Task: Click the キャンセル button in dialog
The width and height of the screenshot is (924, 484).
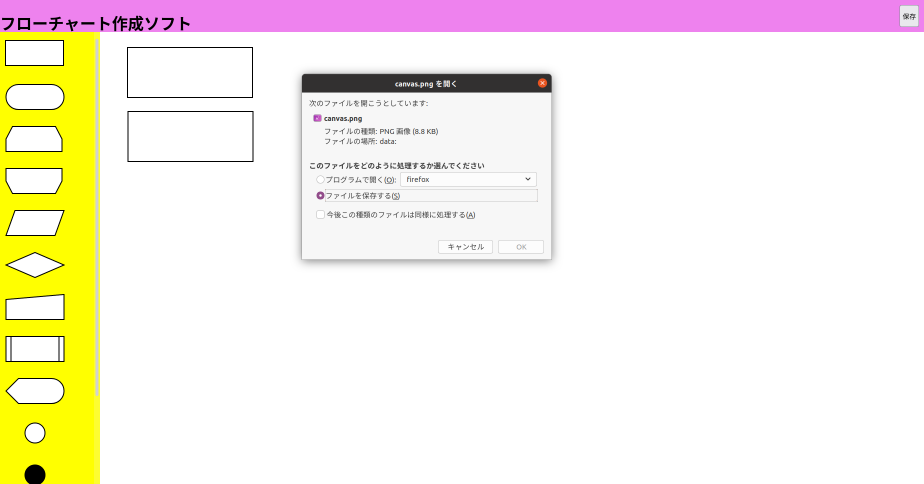Action: pos(466,247)
